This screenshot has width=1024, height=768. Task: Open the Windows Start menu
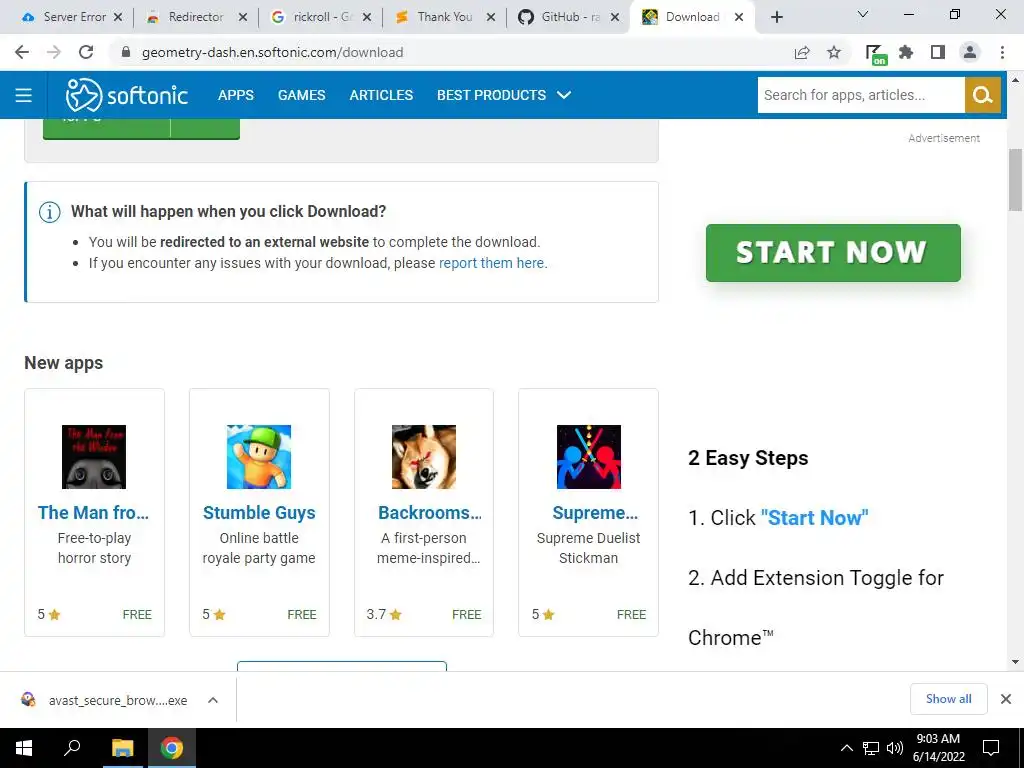coord(24,748)
